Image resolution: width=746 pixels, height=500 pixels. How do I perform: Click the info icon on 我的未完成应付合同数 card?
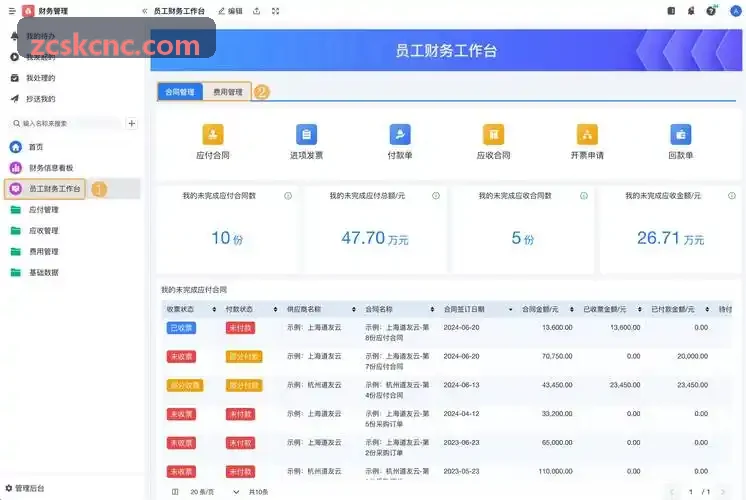coord(288,196)
